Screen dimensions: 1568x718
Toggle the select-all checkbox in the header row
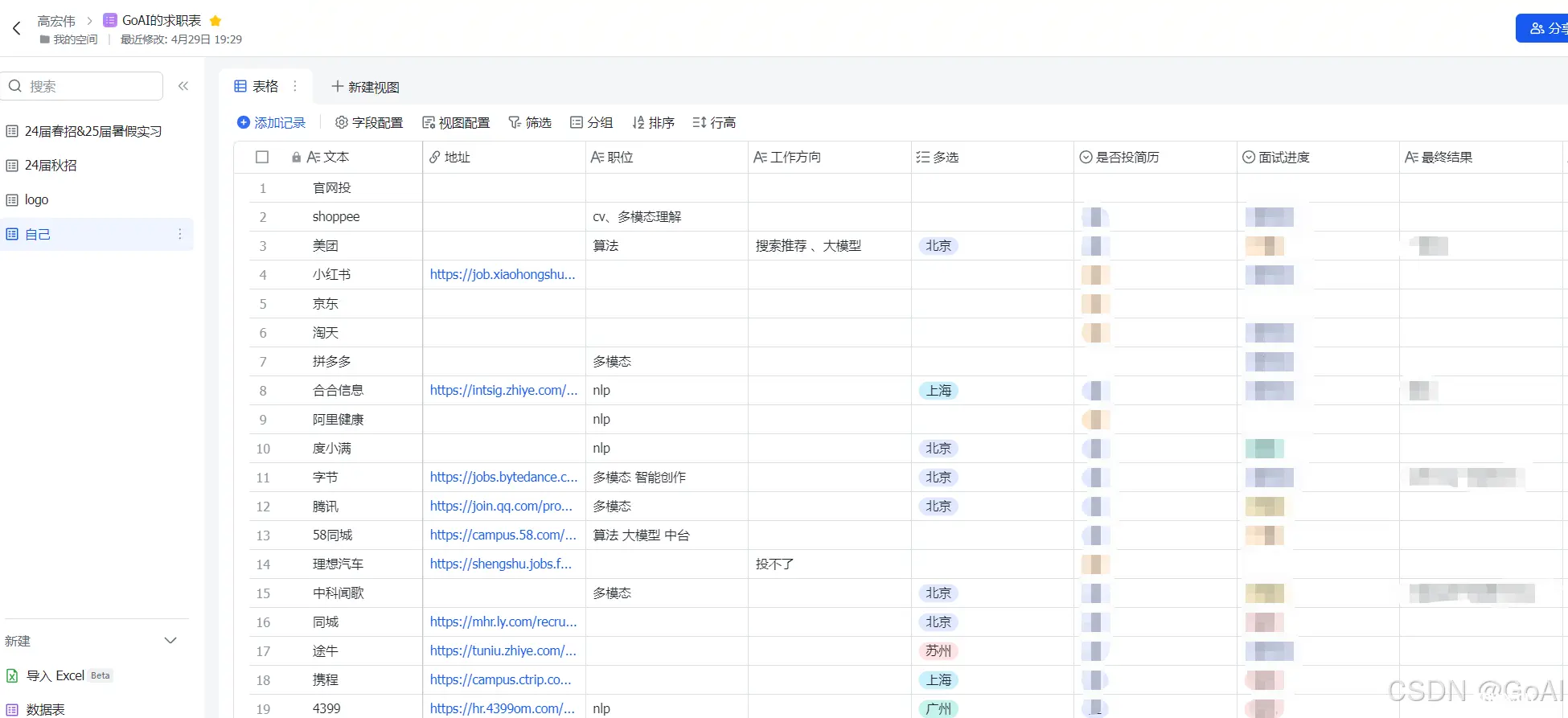(262, 157)
